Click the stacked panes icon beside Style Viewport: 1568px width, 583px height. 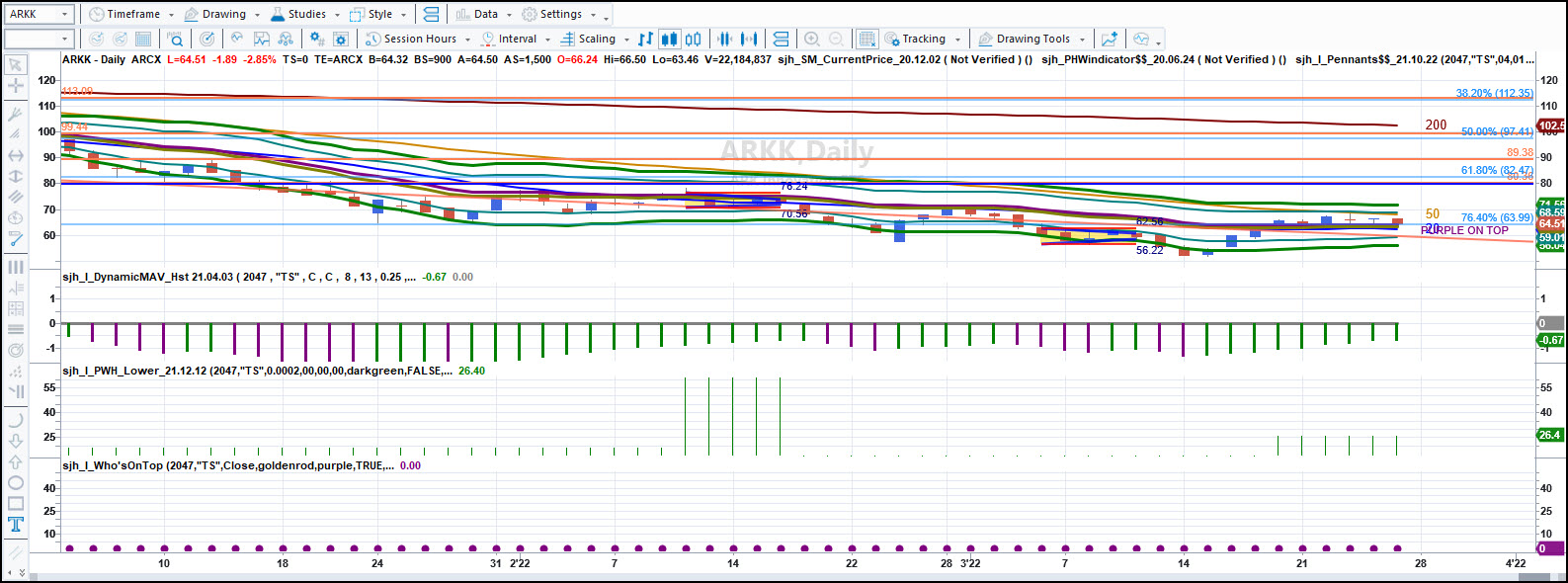tap(430, 14)
